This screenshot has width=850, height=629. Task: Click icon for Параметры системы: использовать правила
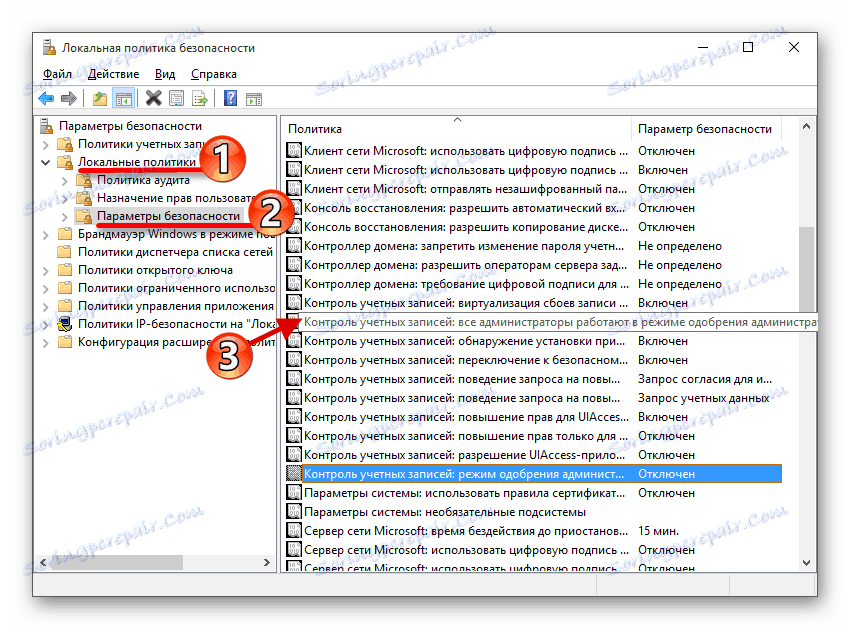294,493
